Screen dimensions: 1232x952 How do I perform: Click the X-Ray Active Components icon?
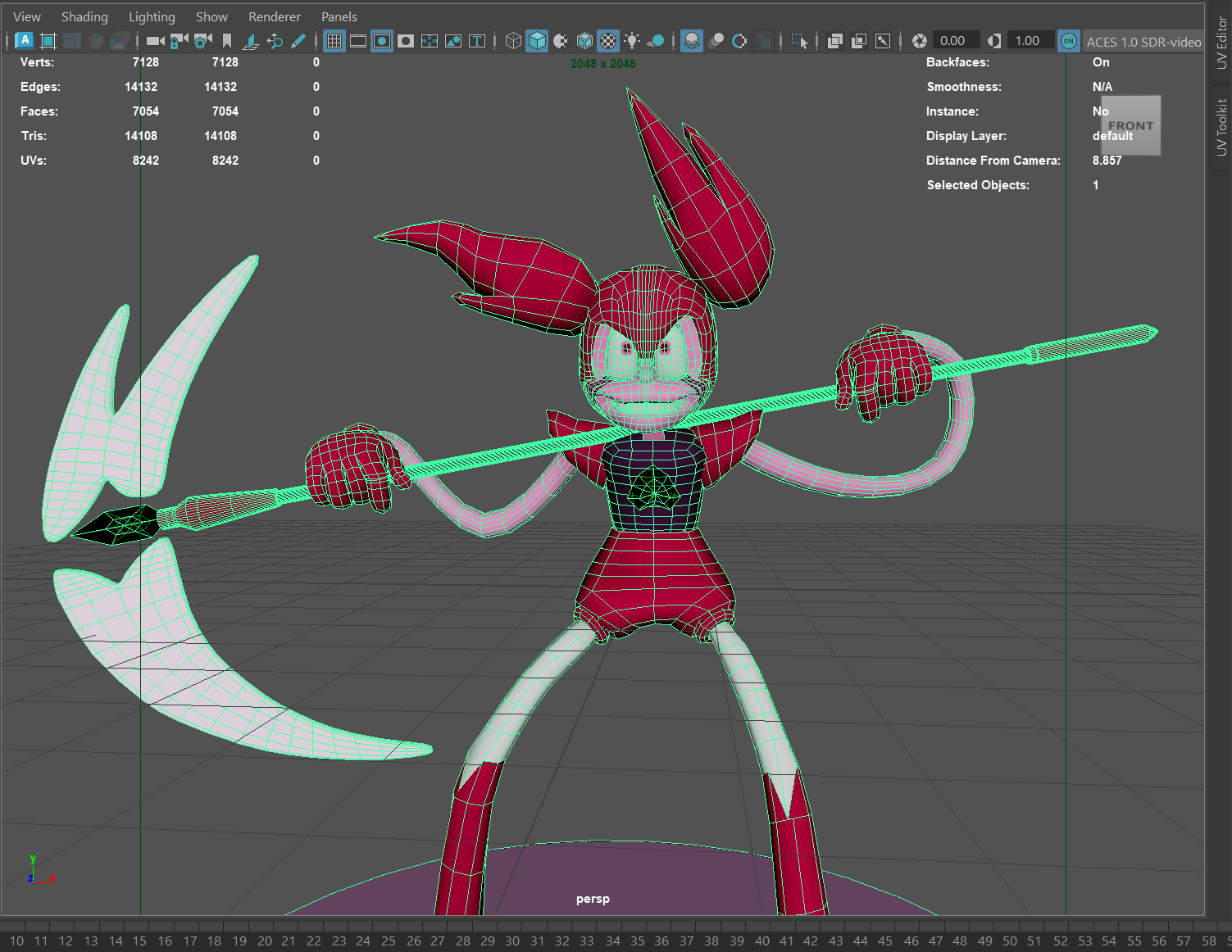[859, 41]
